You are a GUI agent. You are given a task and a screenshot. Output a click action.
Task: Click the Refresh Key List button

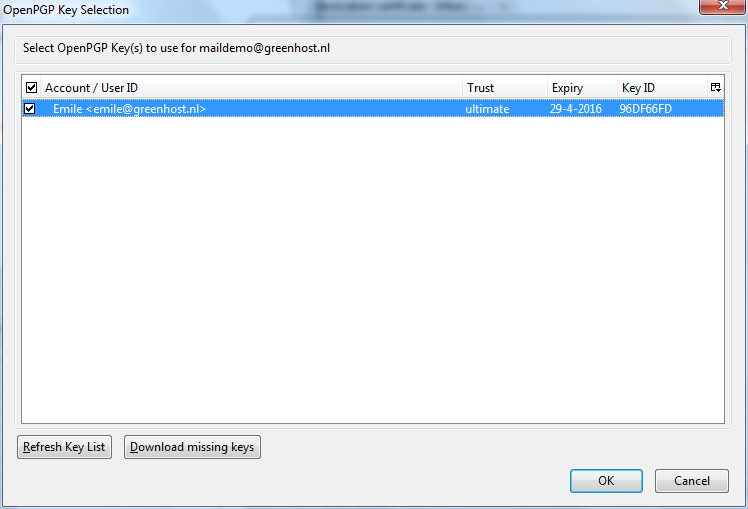[x=64, y=447]
